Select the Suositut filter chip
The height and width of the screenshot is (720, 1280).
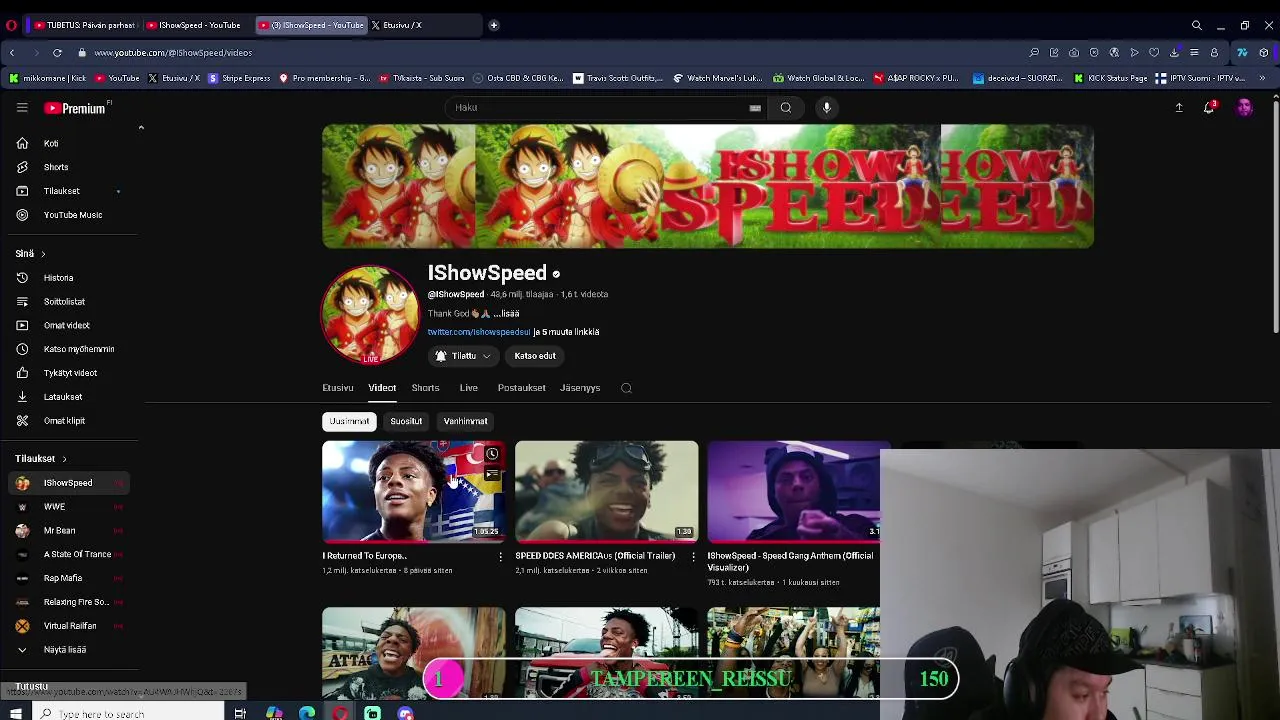[406, 421]
